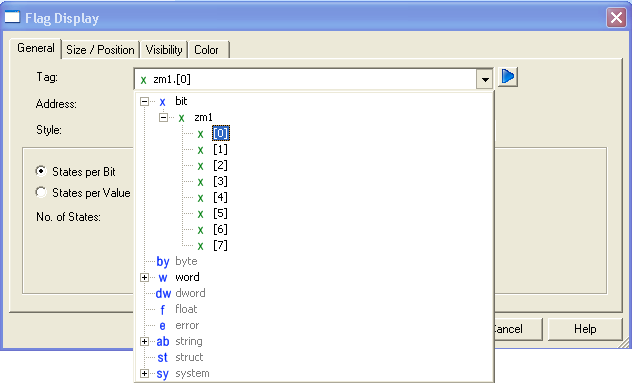Select the [5] bit entry

220,213
